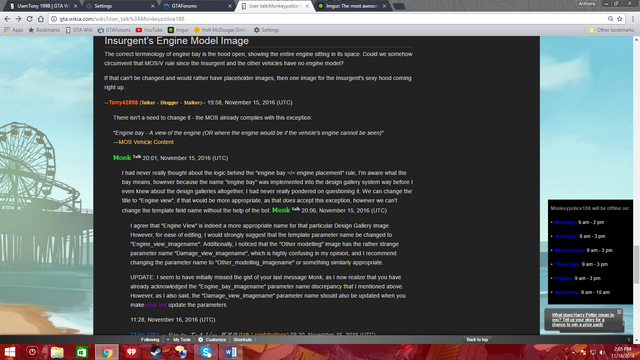Click the Tuesdays offline schedule entry
This screenshot has height=360, width=640.
[x=580, y=236]
